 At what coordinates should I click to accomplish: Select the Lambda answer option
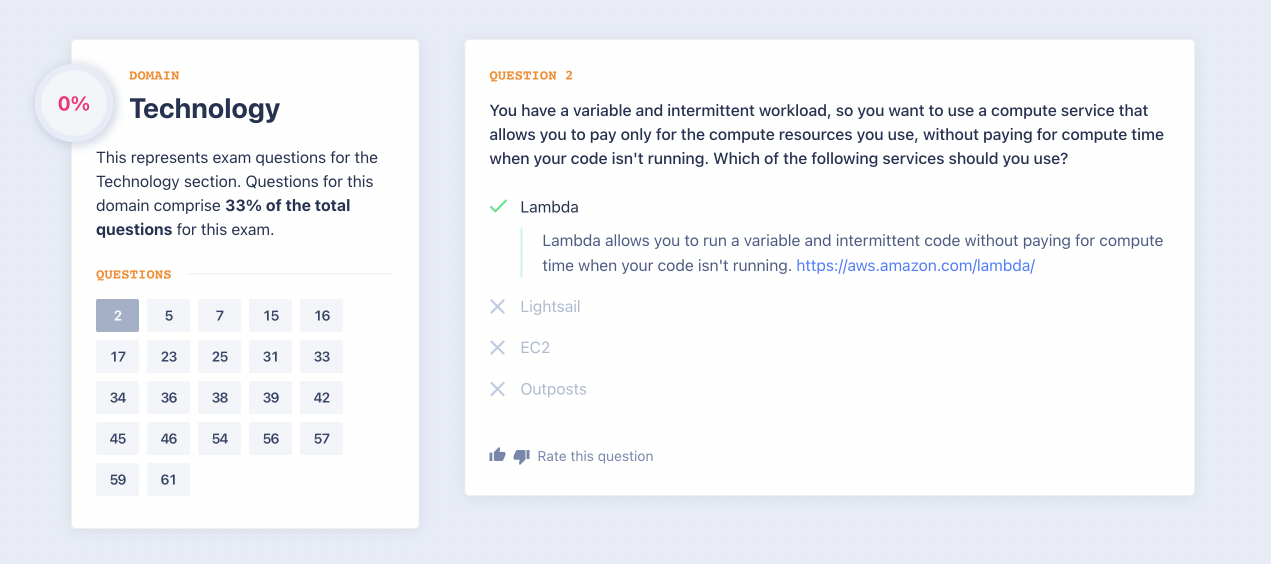point(549,207)
